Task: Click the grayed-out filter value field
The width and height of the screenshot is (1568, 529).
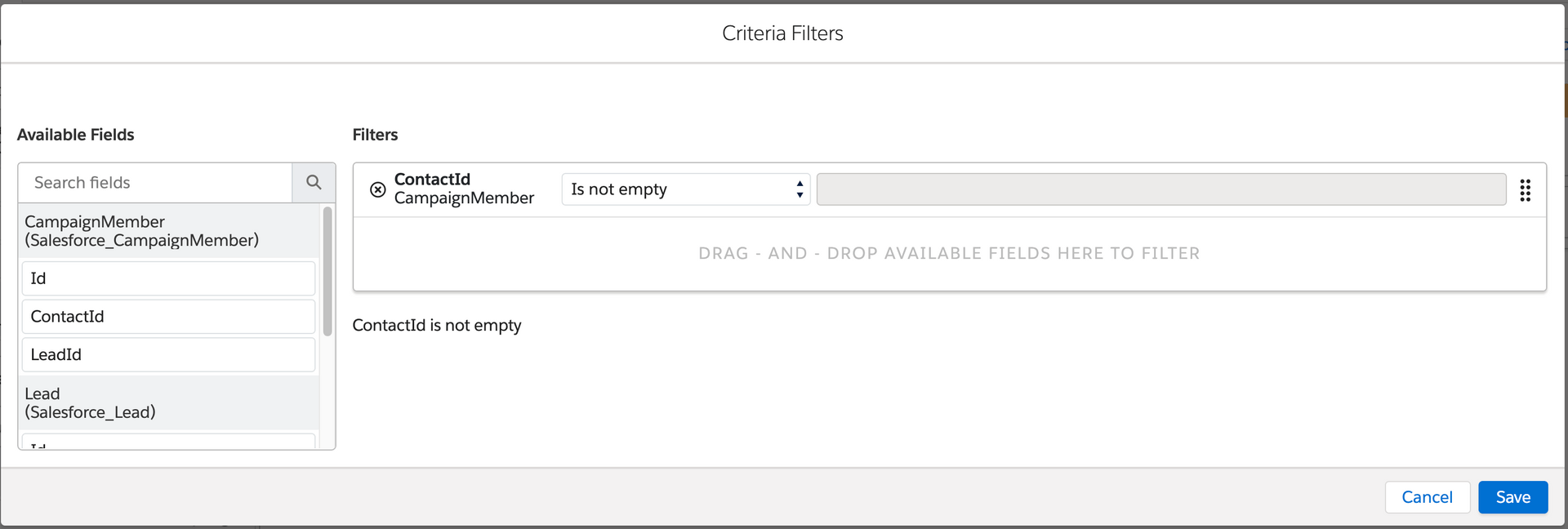Action: click(1160, 189)
